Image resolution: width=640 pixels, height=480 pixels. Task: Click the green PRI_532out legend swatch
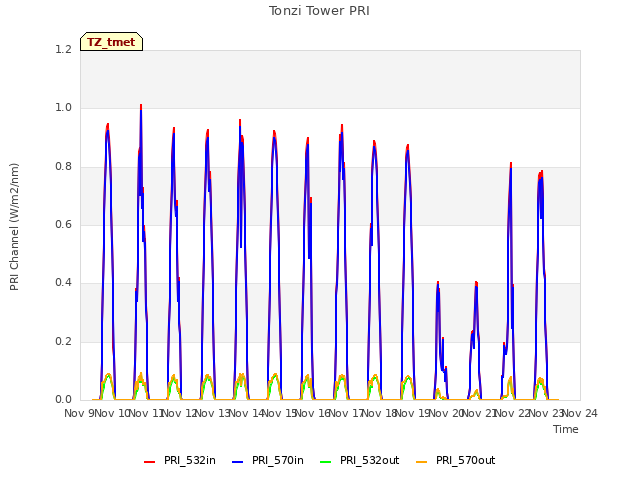[326, 462]
